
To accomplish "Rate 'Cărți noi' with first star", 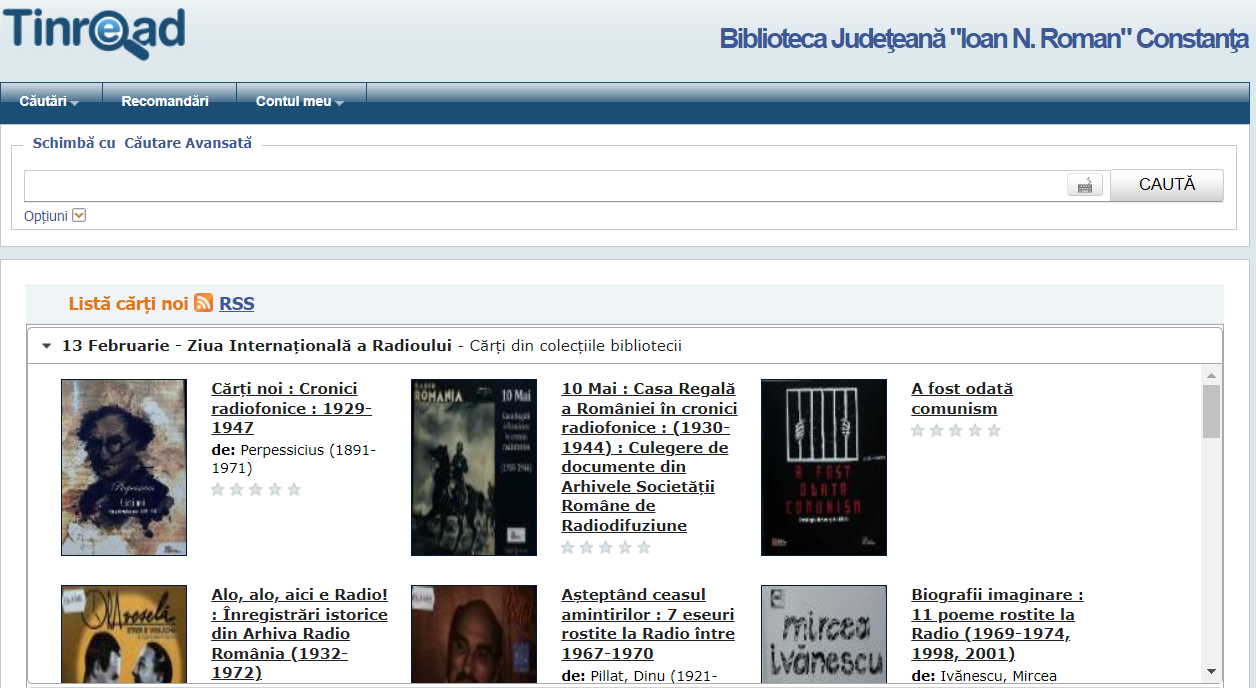I will [217, 490].
